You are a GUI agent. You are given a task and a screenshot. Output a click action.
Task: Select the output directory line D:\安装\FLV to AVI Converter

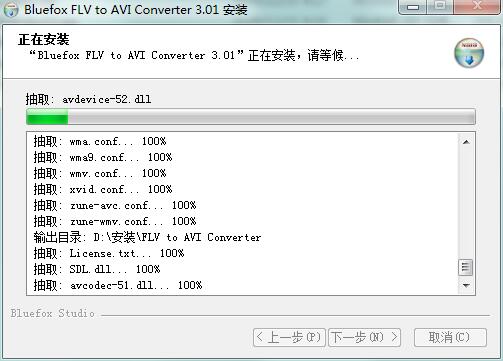pyautogui.click(x=147, y=237)
